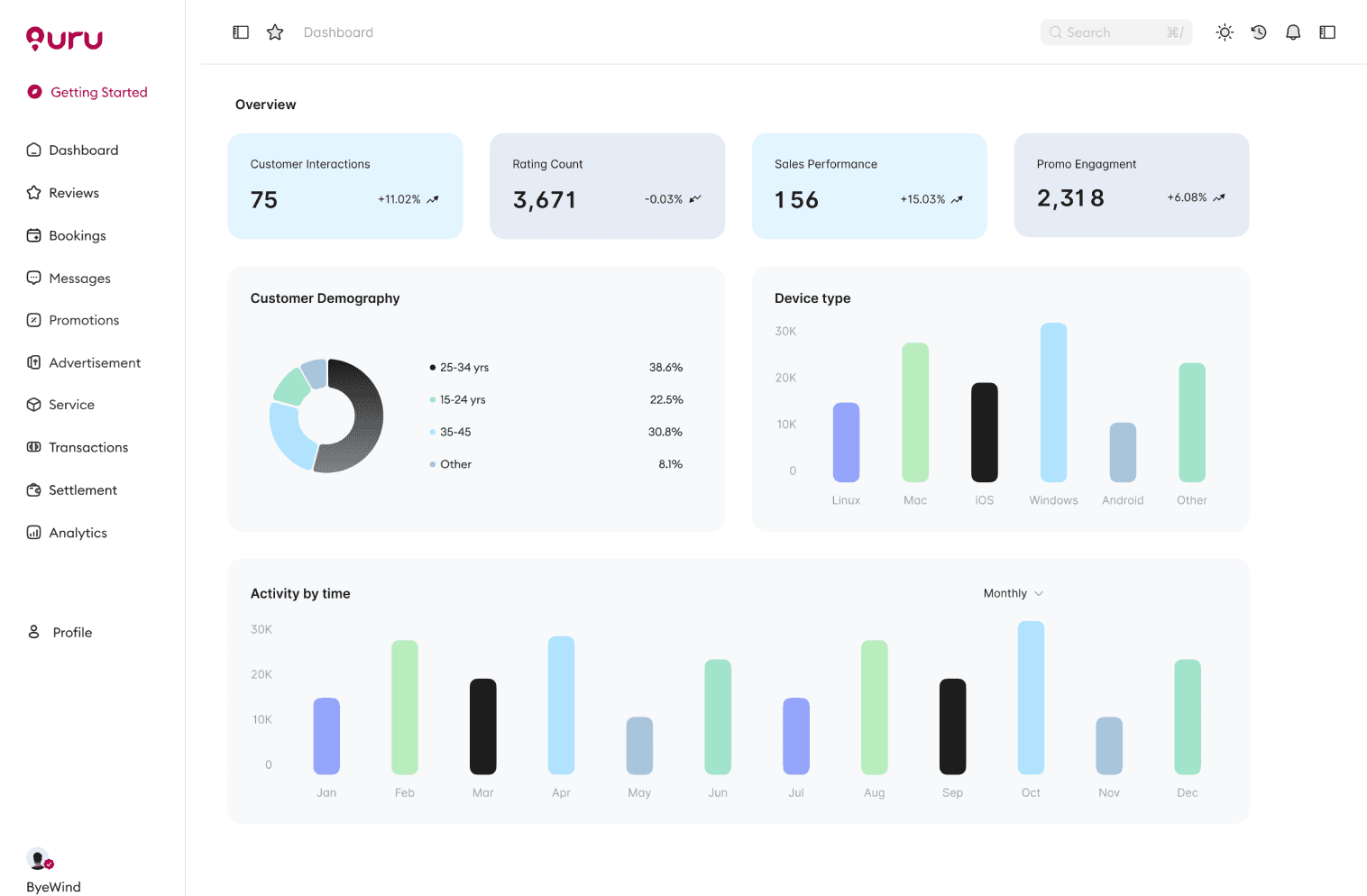Click the Messages chat bubble icon
Viewport: 1367px width, 896px height.
(x=33, y=278)
